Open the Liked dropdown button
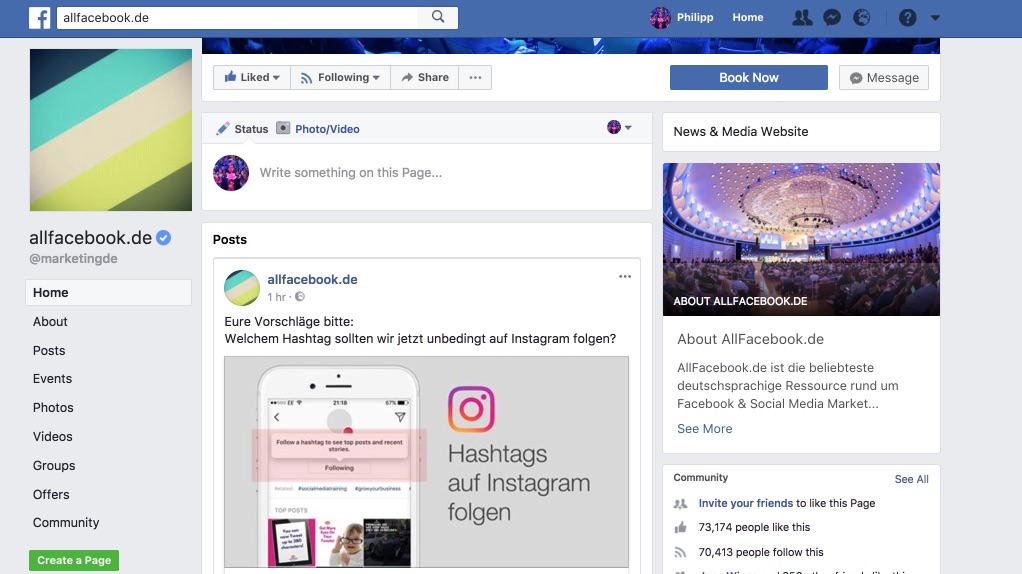The width and height of the screenshot is (1022, 574). pos(252,78)
